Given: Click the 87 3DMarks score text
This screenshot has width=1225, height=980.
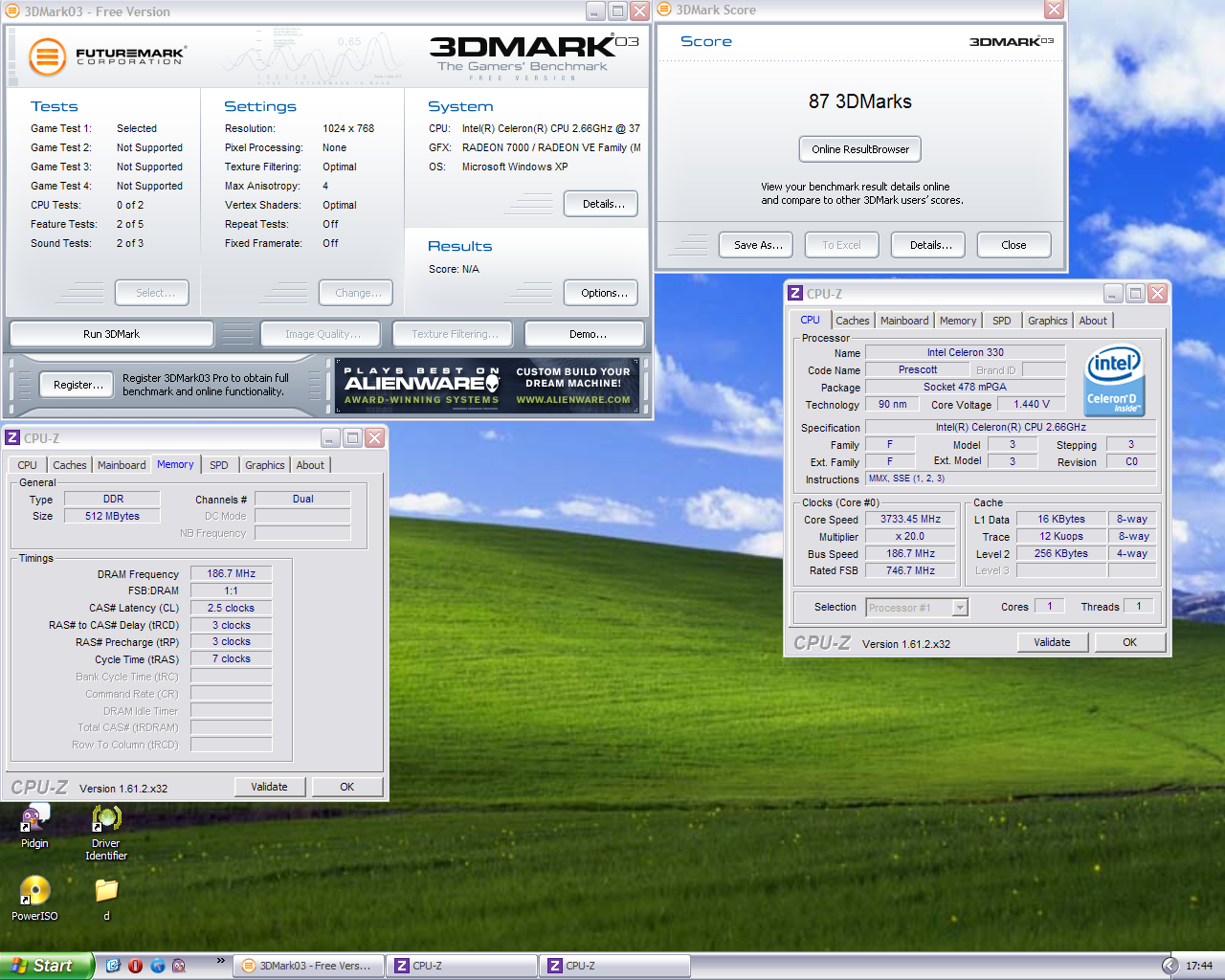Looking at the screenshot, I should (x=859, y=101).
